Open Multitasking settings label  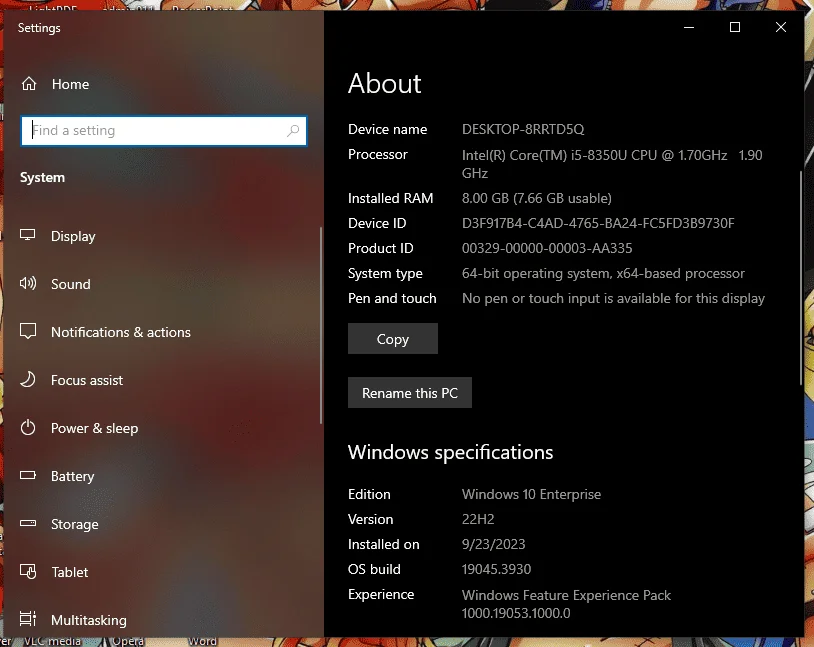89,620
